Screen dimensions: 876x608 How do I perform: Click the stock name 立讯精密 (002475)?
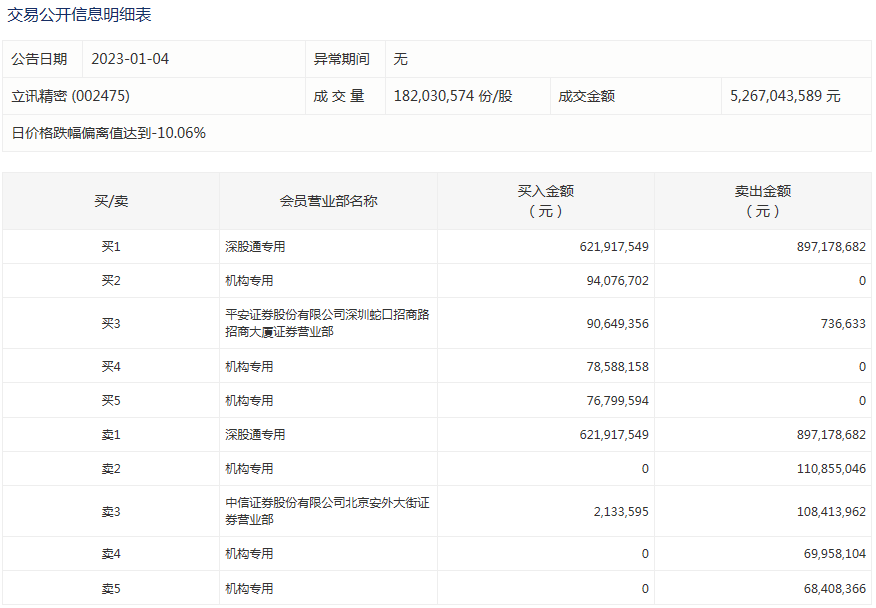[x=70, y=96]
